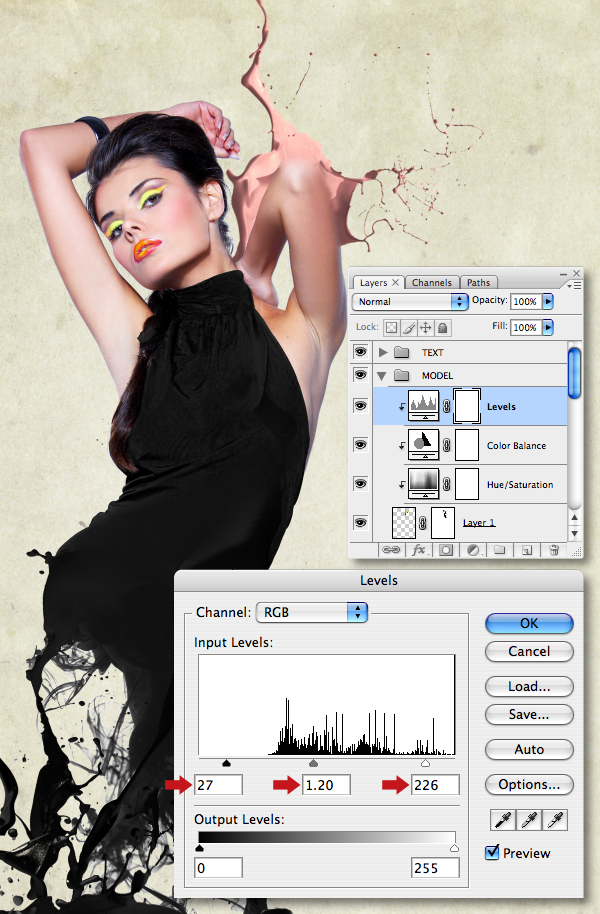
Task: Create new adjustment layer icon
Action: [x=473, y=550]
